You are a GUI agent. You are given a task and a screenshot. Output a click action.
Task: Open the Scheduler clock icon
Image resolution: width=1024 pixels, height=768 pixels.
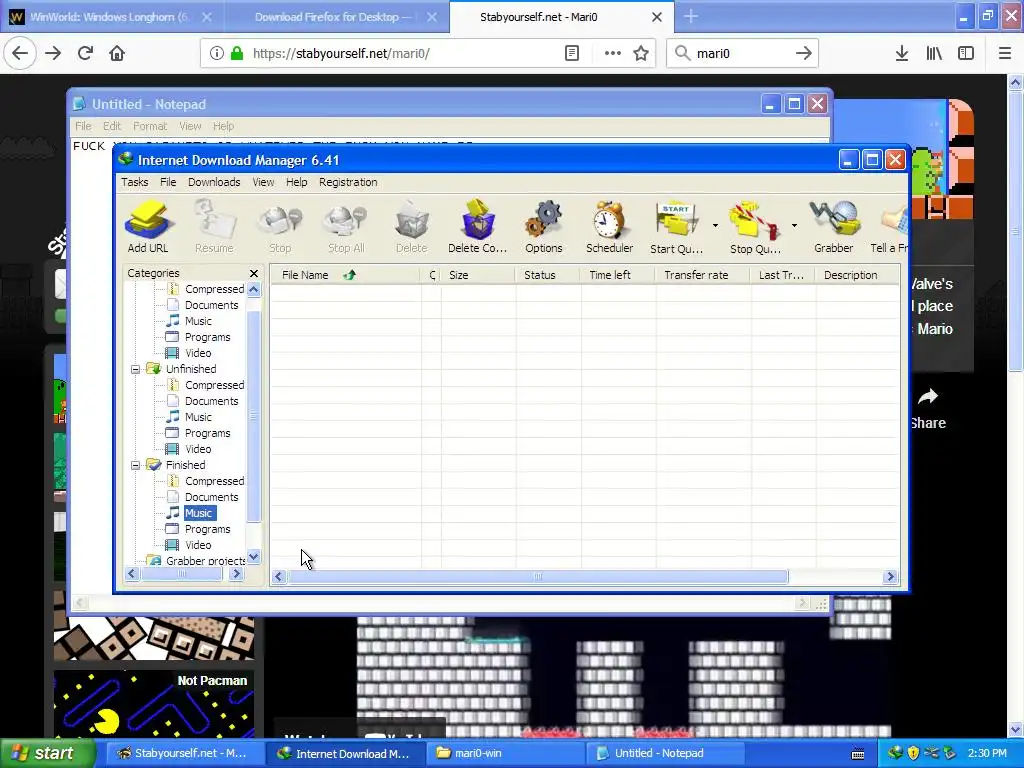click(609, 226)
